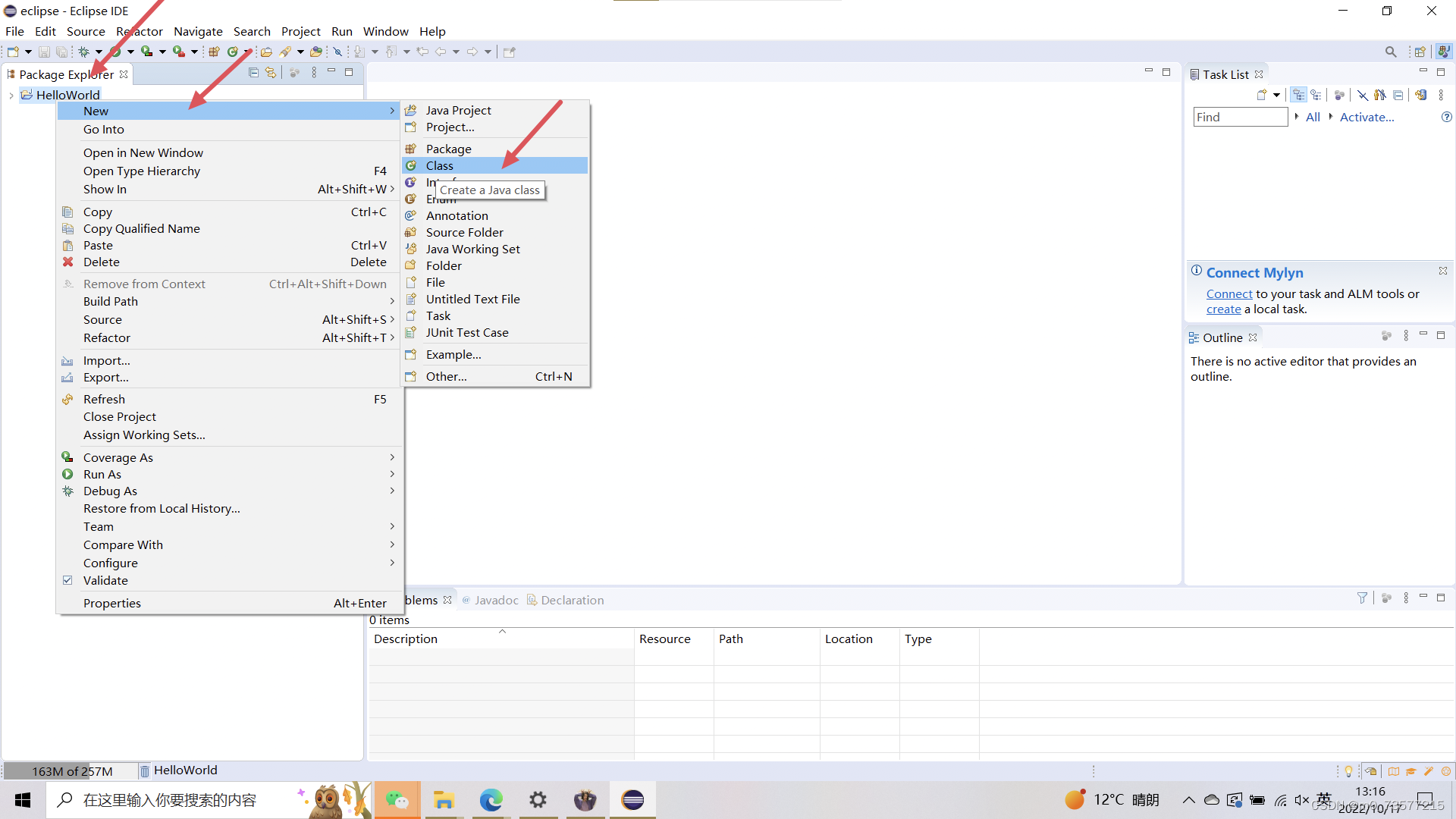Click the Coverage launch toolbar icon
The image size is (1456, 819).
pos(147,52)
